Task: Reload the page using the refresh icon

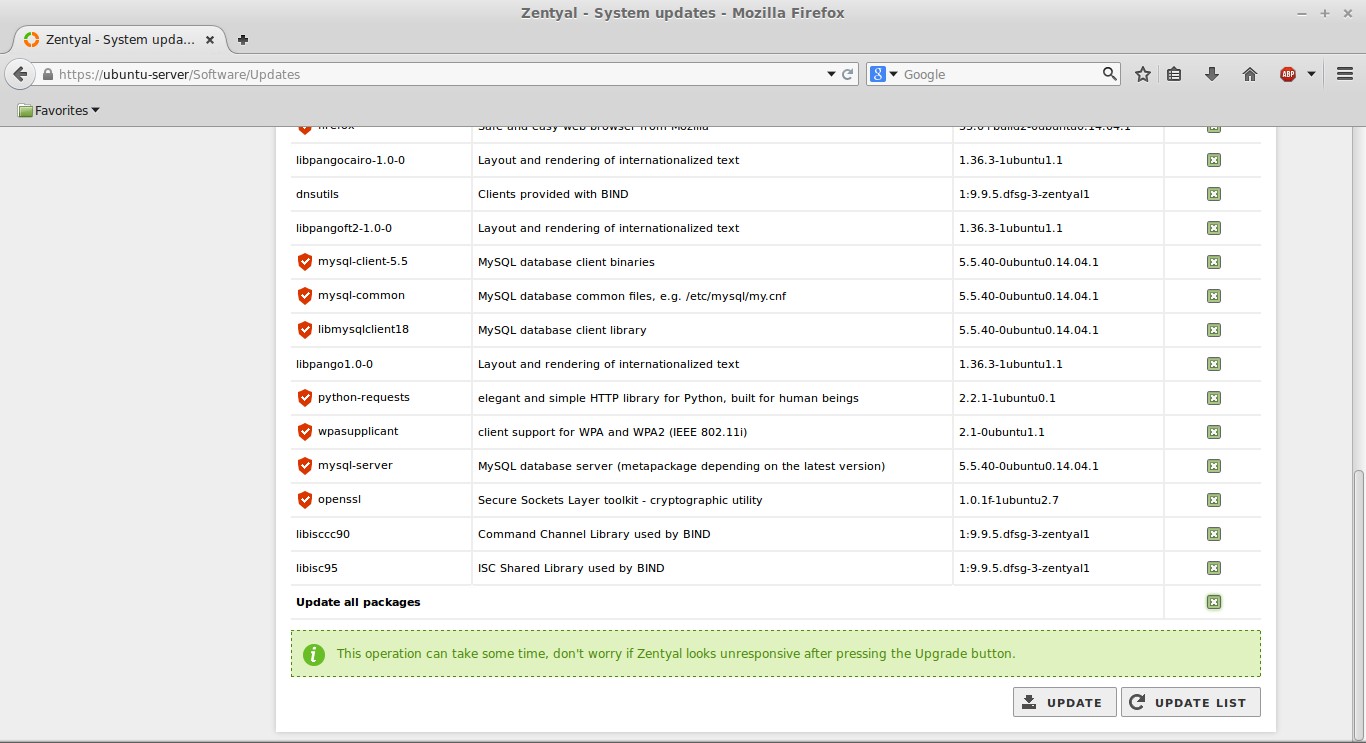Action: pos(848,74)
